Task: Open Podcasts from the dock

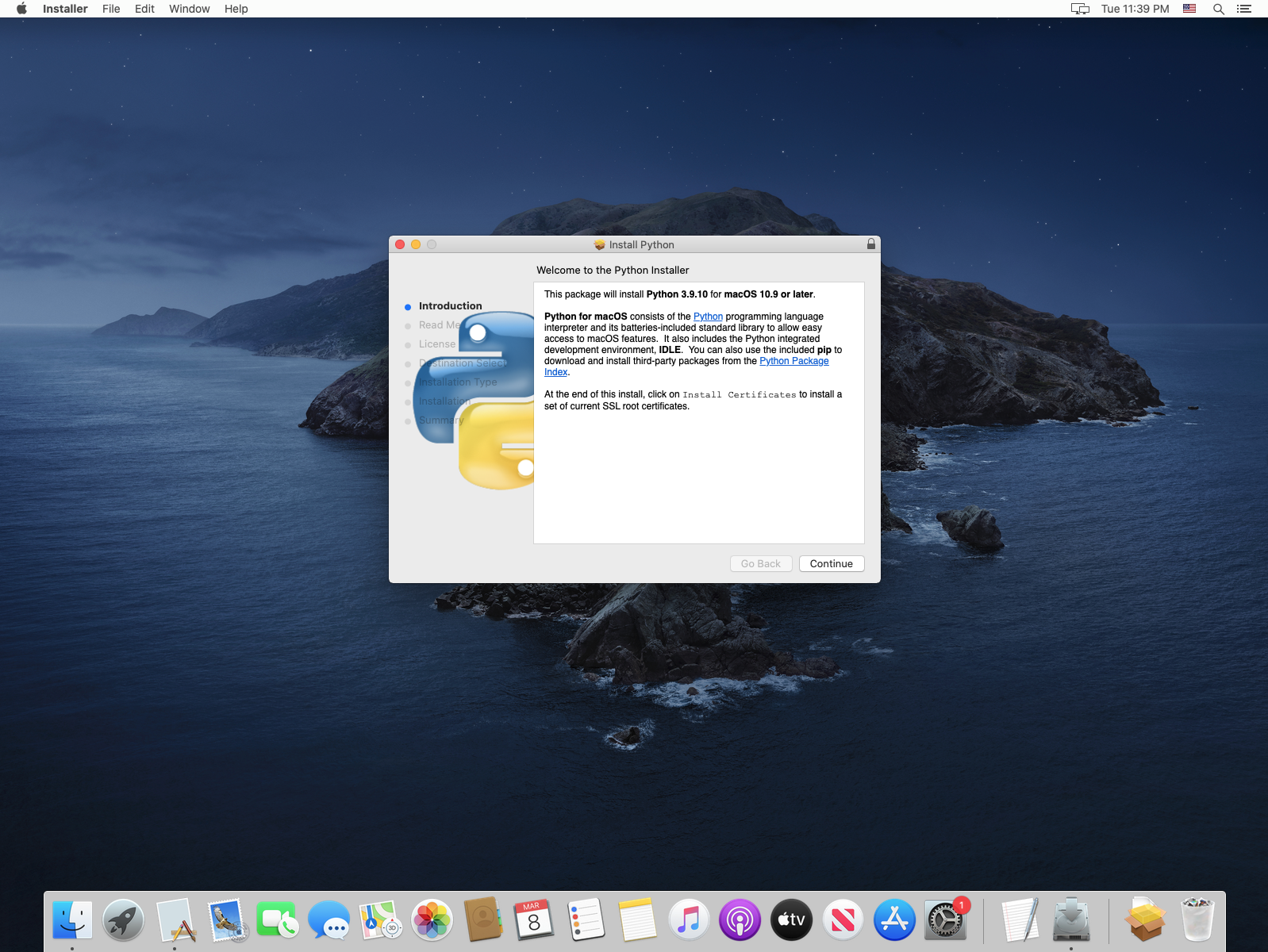Action: [740, 920]
